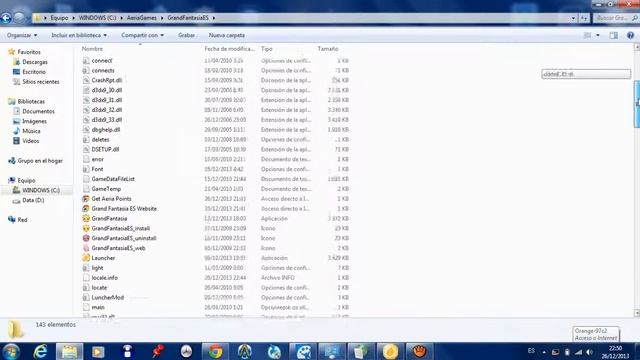Navigate to WINDOWS (C:) in address bar
640x360 pixels.
[x=97, y=18]
